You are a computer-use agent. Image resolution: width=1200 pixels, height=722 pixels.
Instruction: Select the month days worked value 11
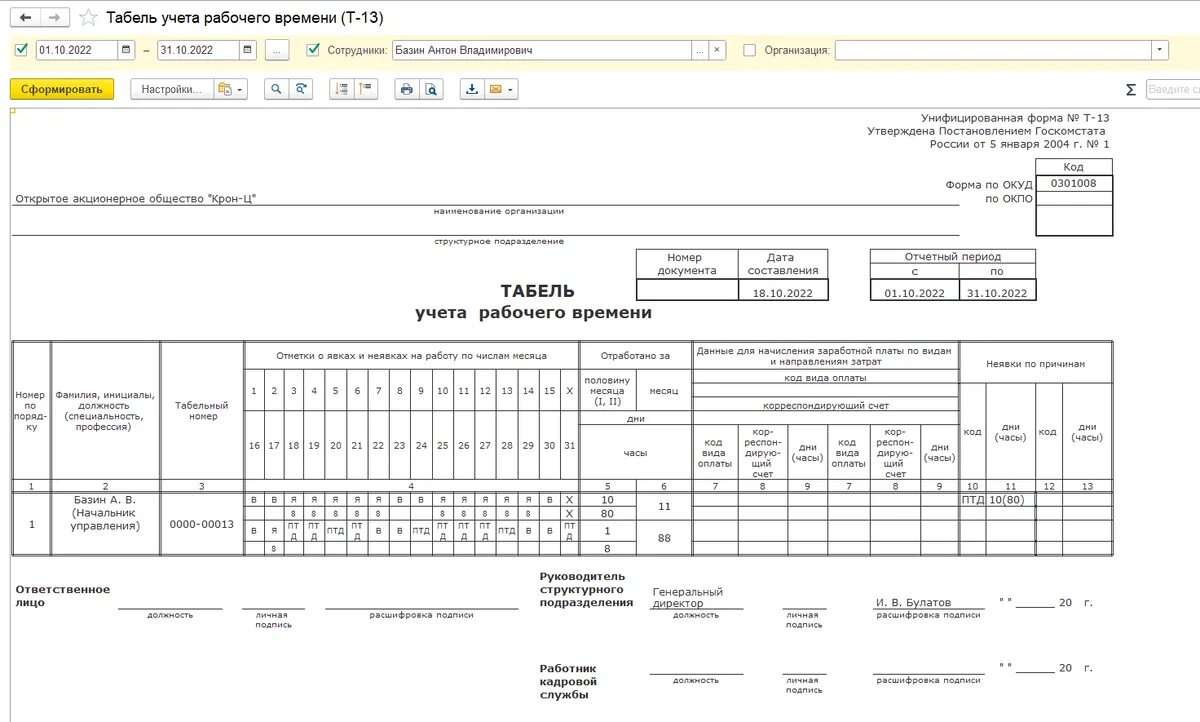coord(663,507)
